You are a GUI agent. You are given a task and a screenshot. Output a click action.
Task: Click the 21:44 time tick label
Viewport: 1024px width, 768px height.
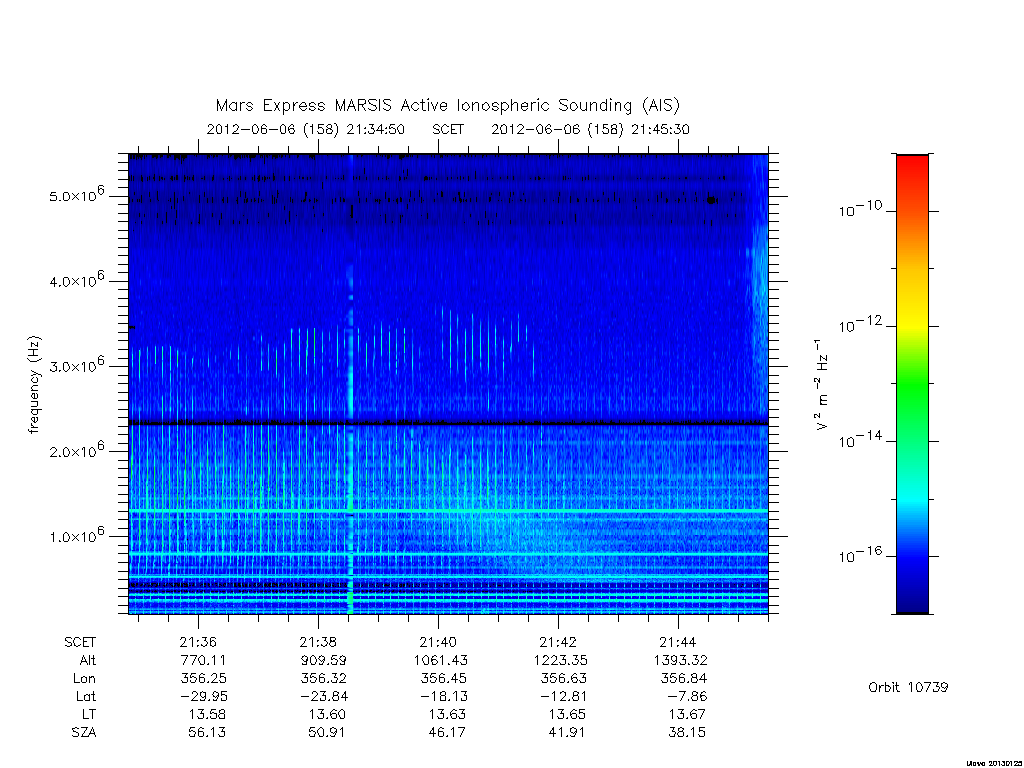click(x=678, y=642)
